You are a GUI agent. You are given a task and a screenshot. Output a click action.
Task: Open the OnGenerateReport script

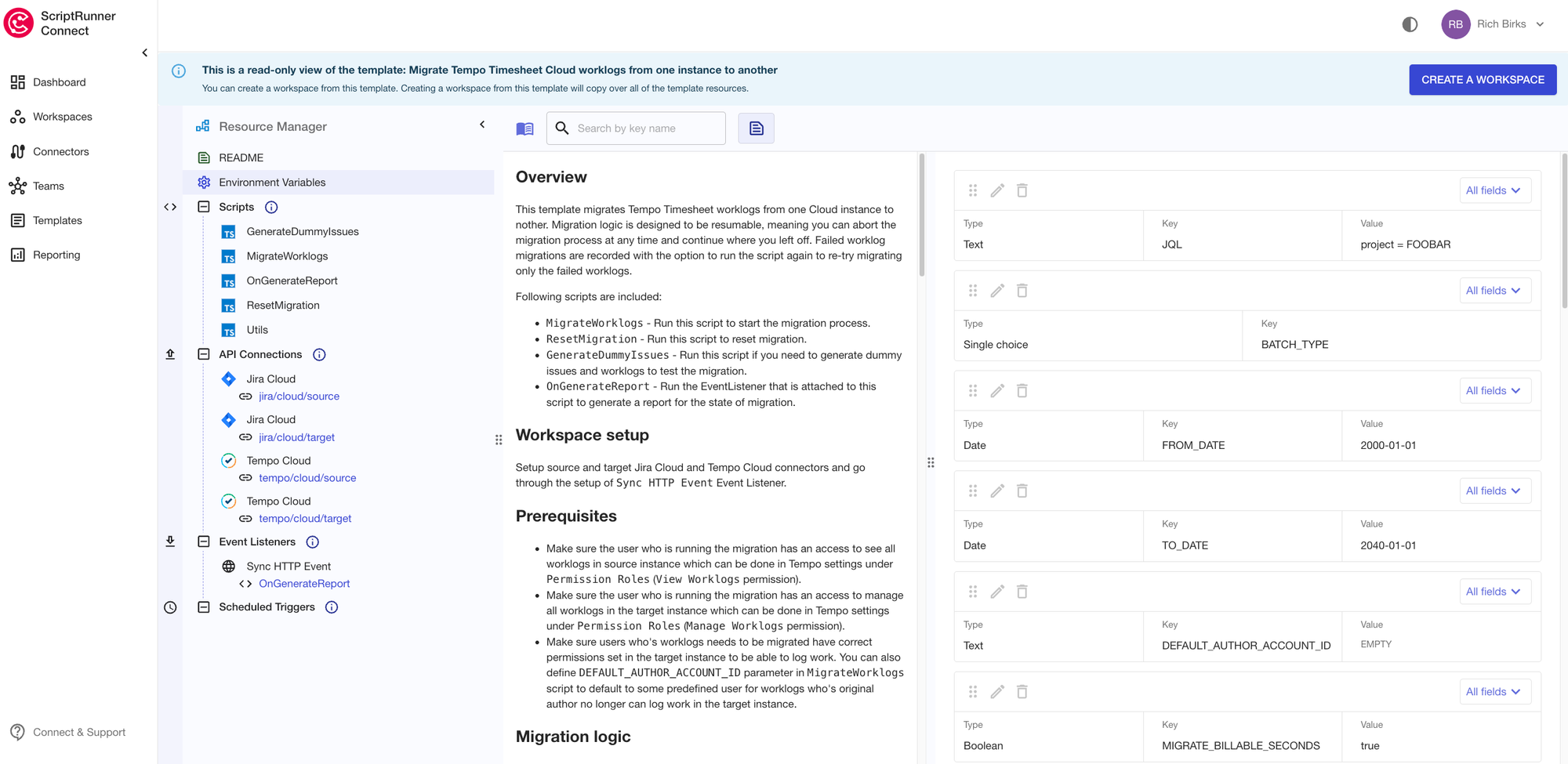[x=292, y=281]
